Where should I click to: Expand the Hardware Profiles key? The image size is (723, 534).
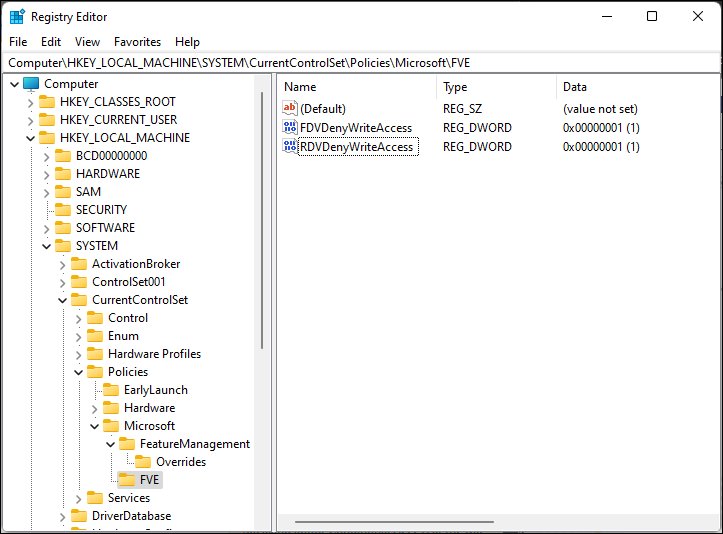(78, 354)
